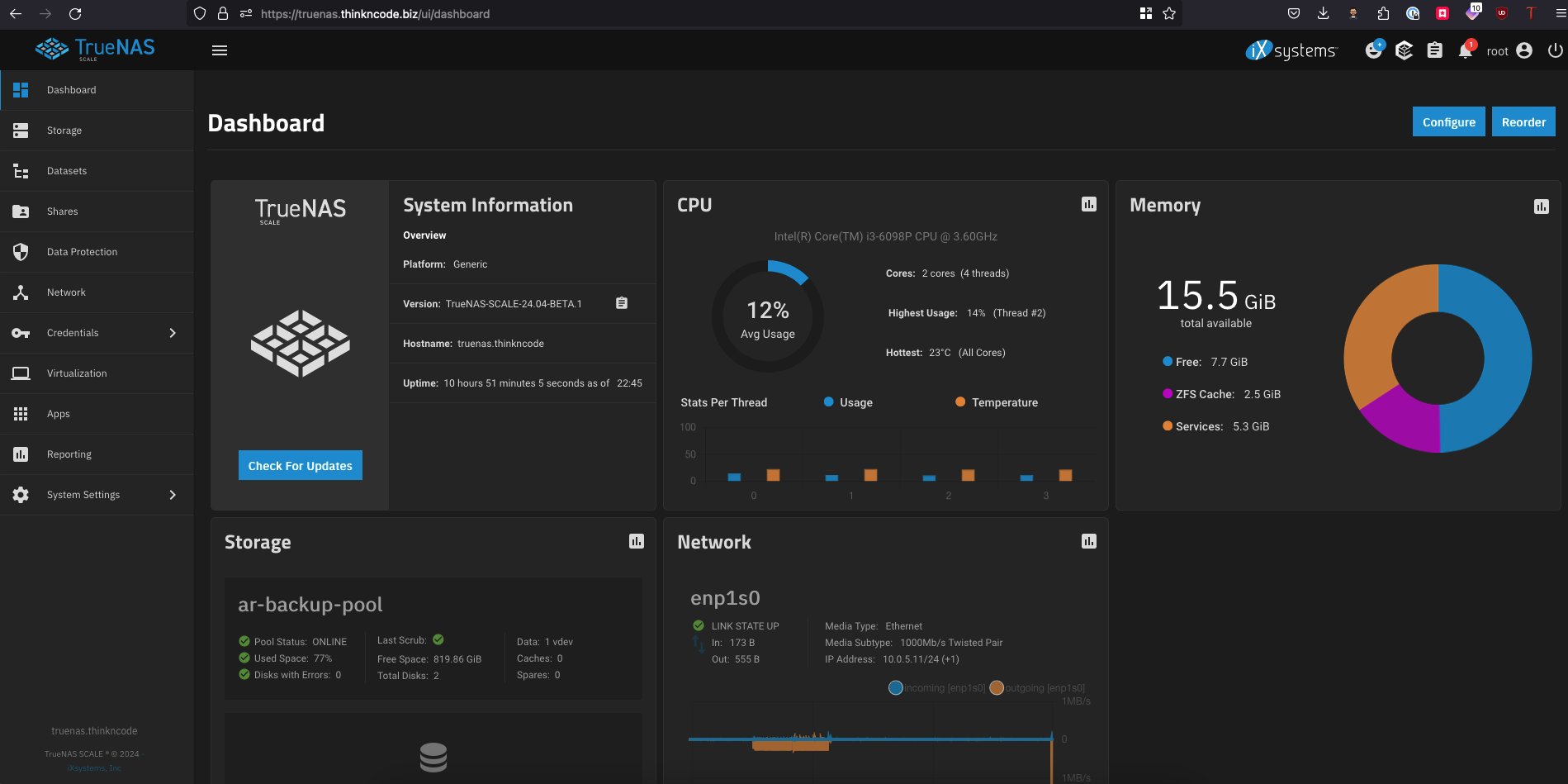Viewport: 1568px width, 784px height.
Task: Open Storage reports chart icon
Action: tap(637, 541)
